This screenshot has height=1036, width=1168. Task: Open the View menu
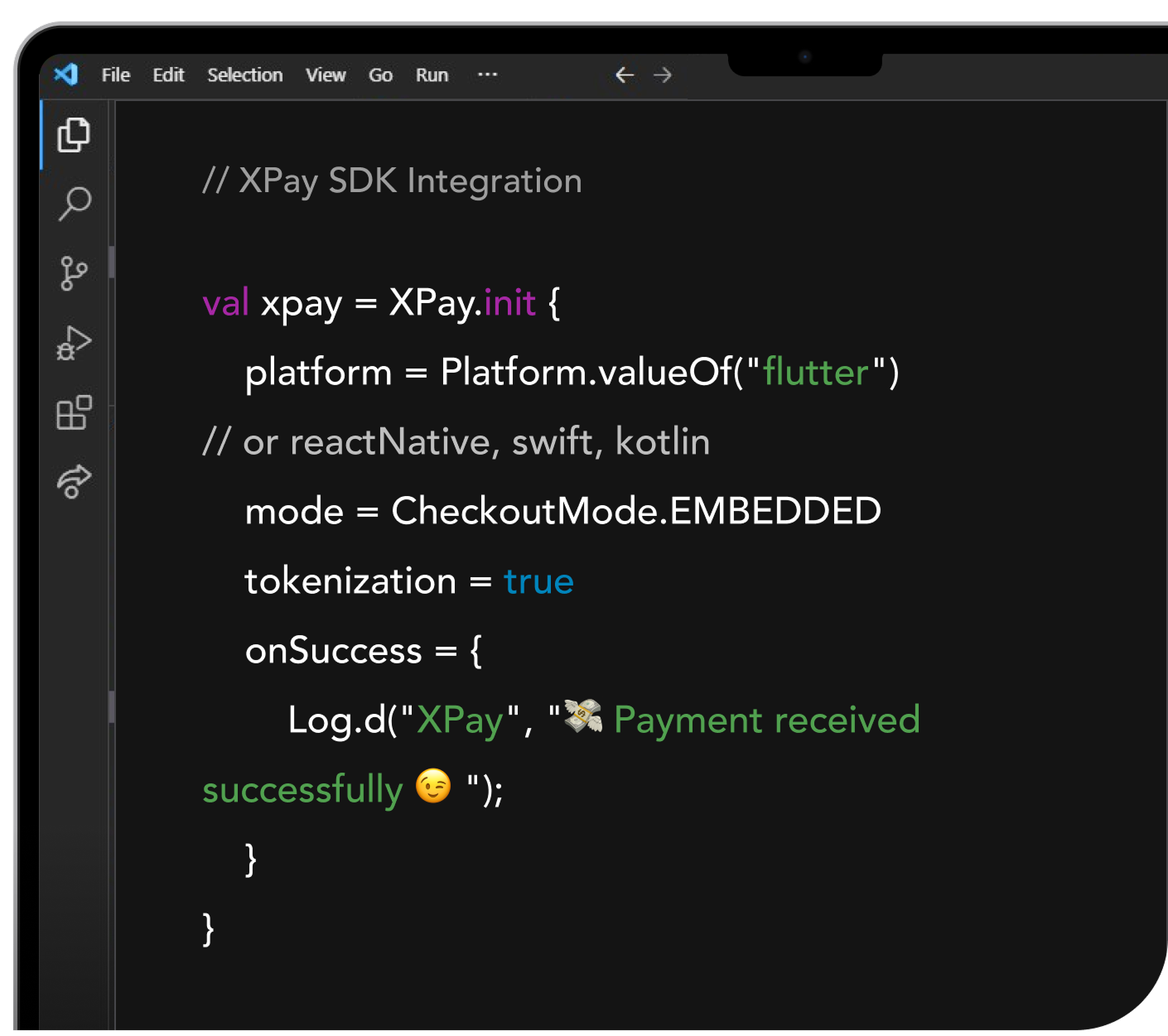[326, 75]
